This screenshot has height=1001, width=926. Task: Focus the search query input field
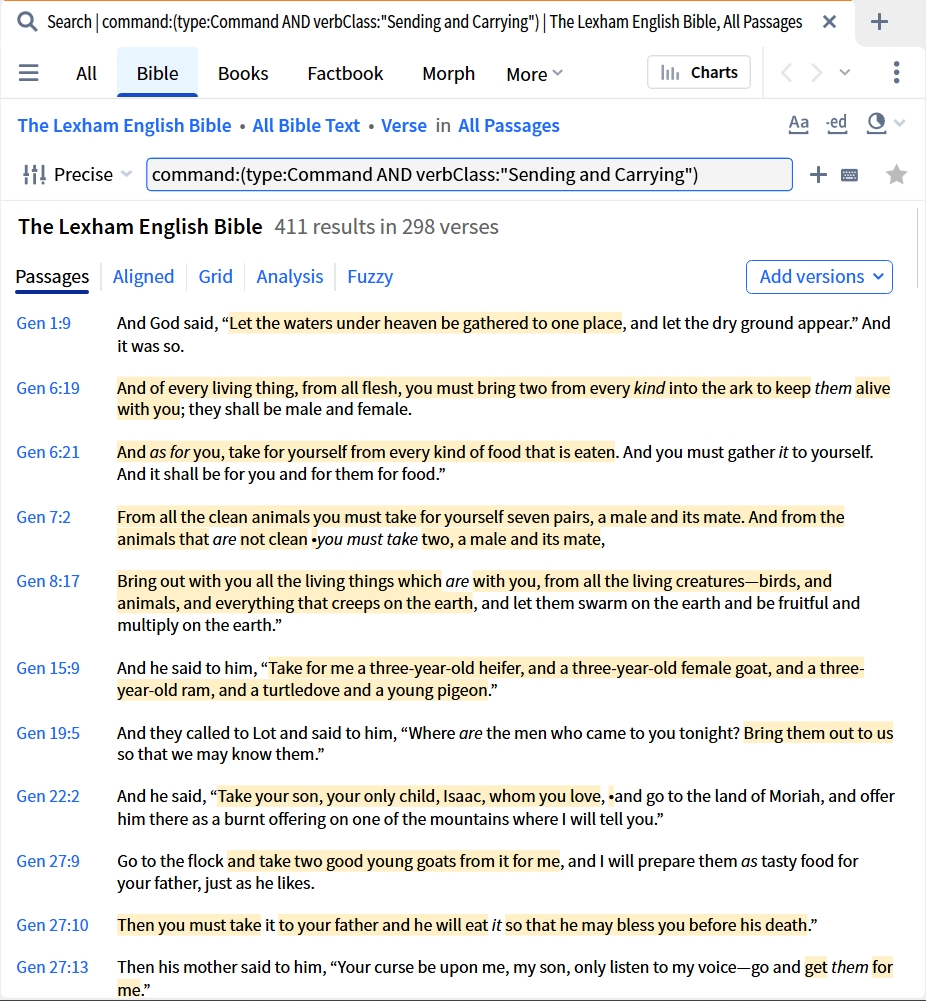click(x=469, y=174)
